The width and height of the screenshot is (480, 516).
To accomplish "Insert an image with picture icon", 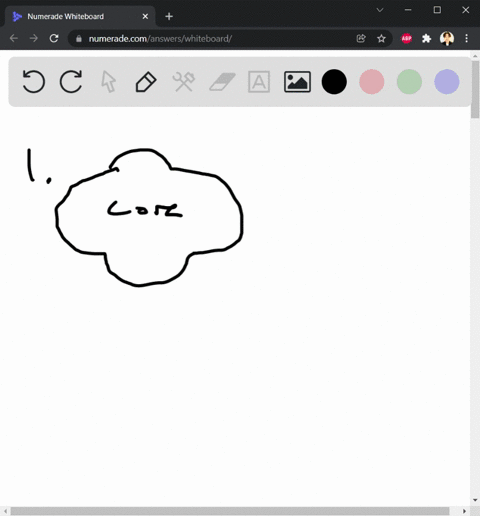I will coord(297,82).
